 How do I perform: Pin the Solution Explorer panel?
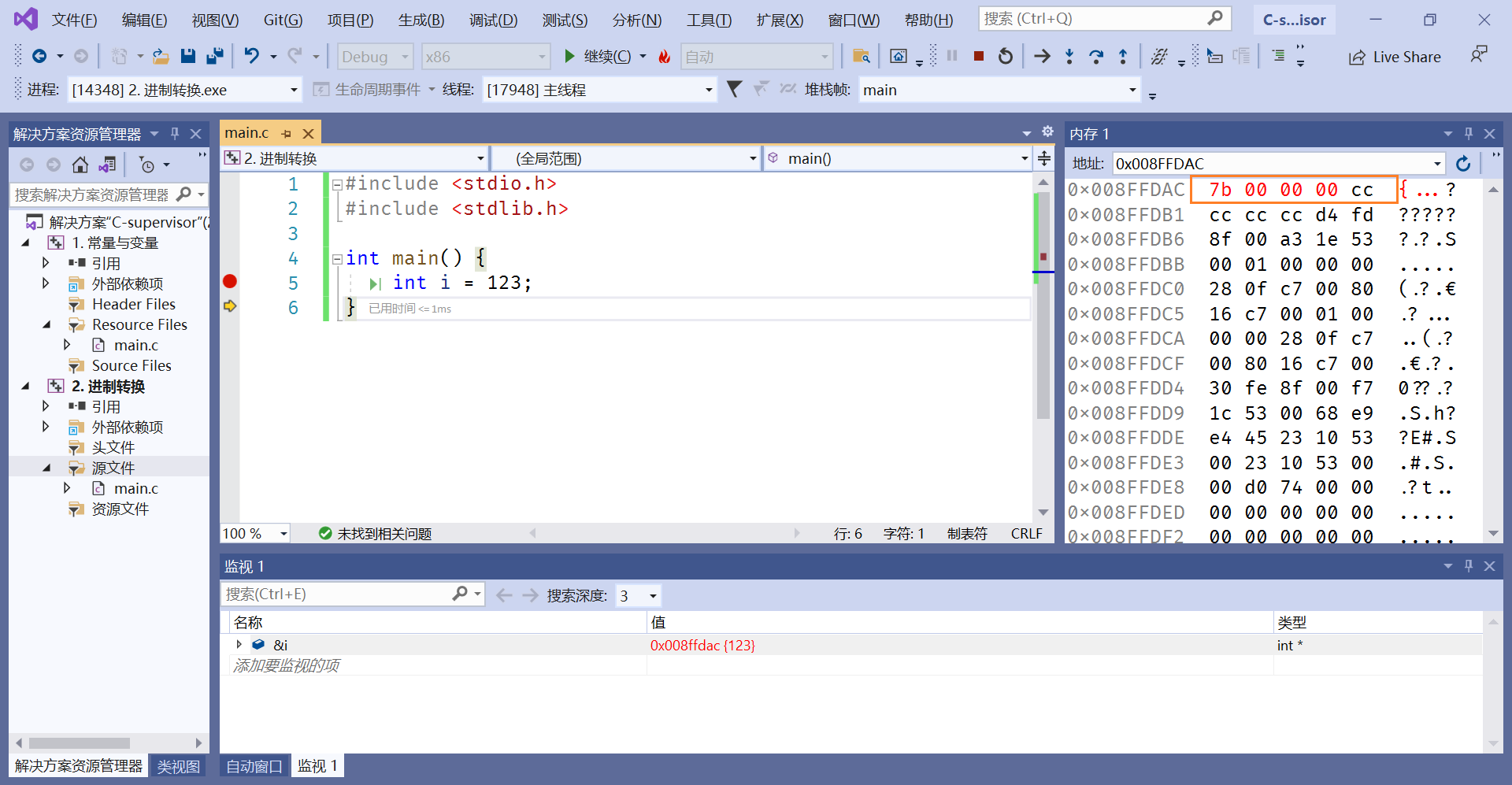pos(175,134)
